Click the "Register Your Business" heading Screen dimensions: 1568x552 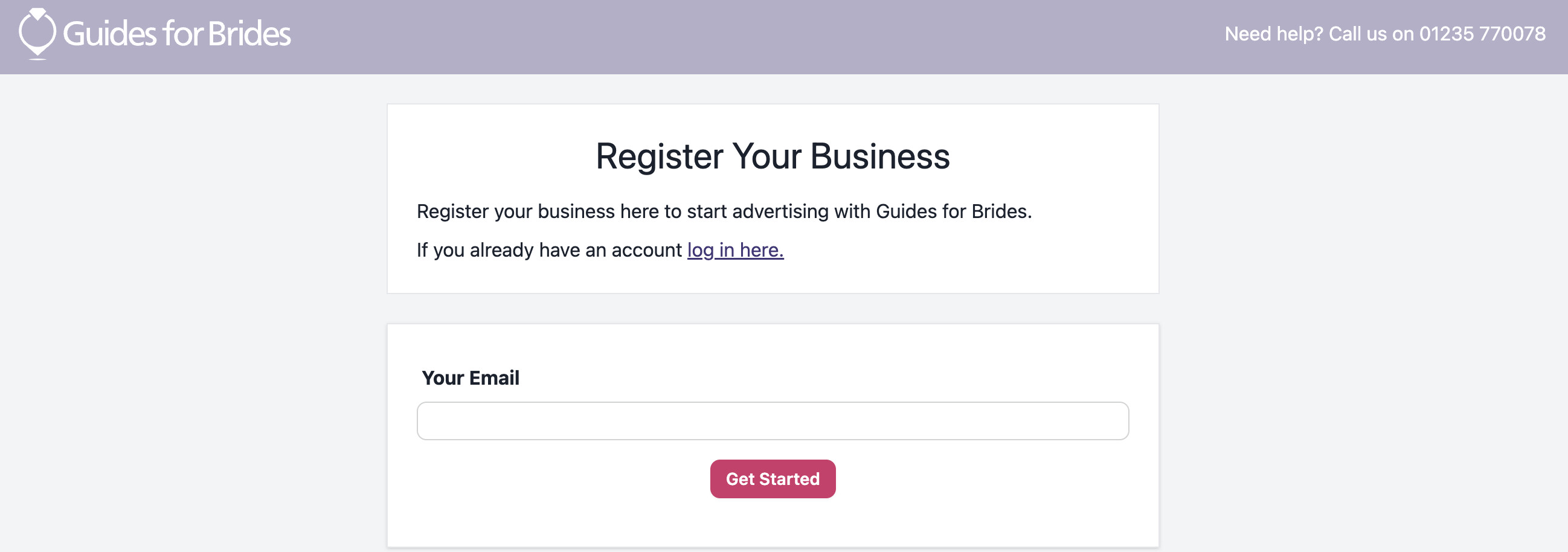coord(773,156)
